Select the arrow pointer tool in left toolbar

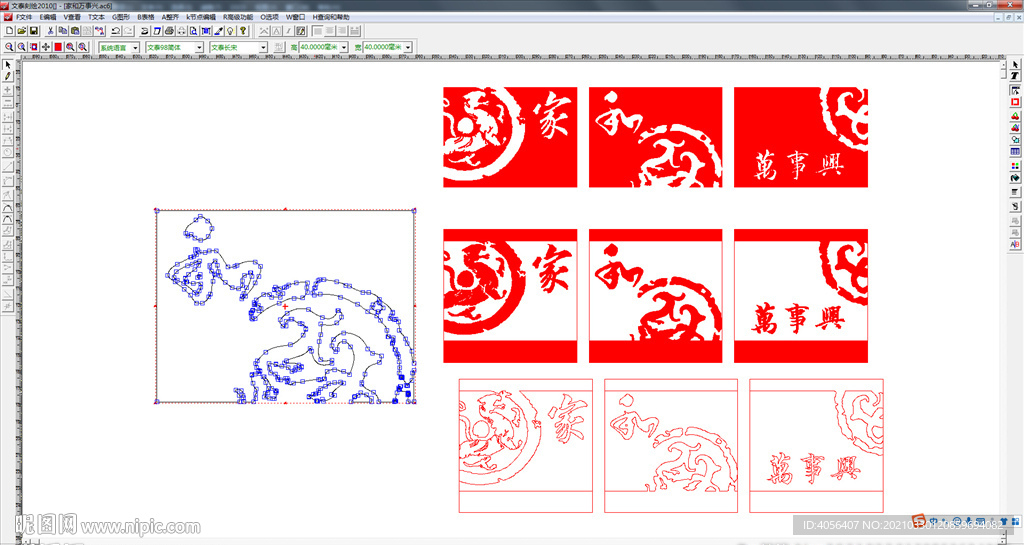pos(8,65)
